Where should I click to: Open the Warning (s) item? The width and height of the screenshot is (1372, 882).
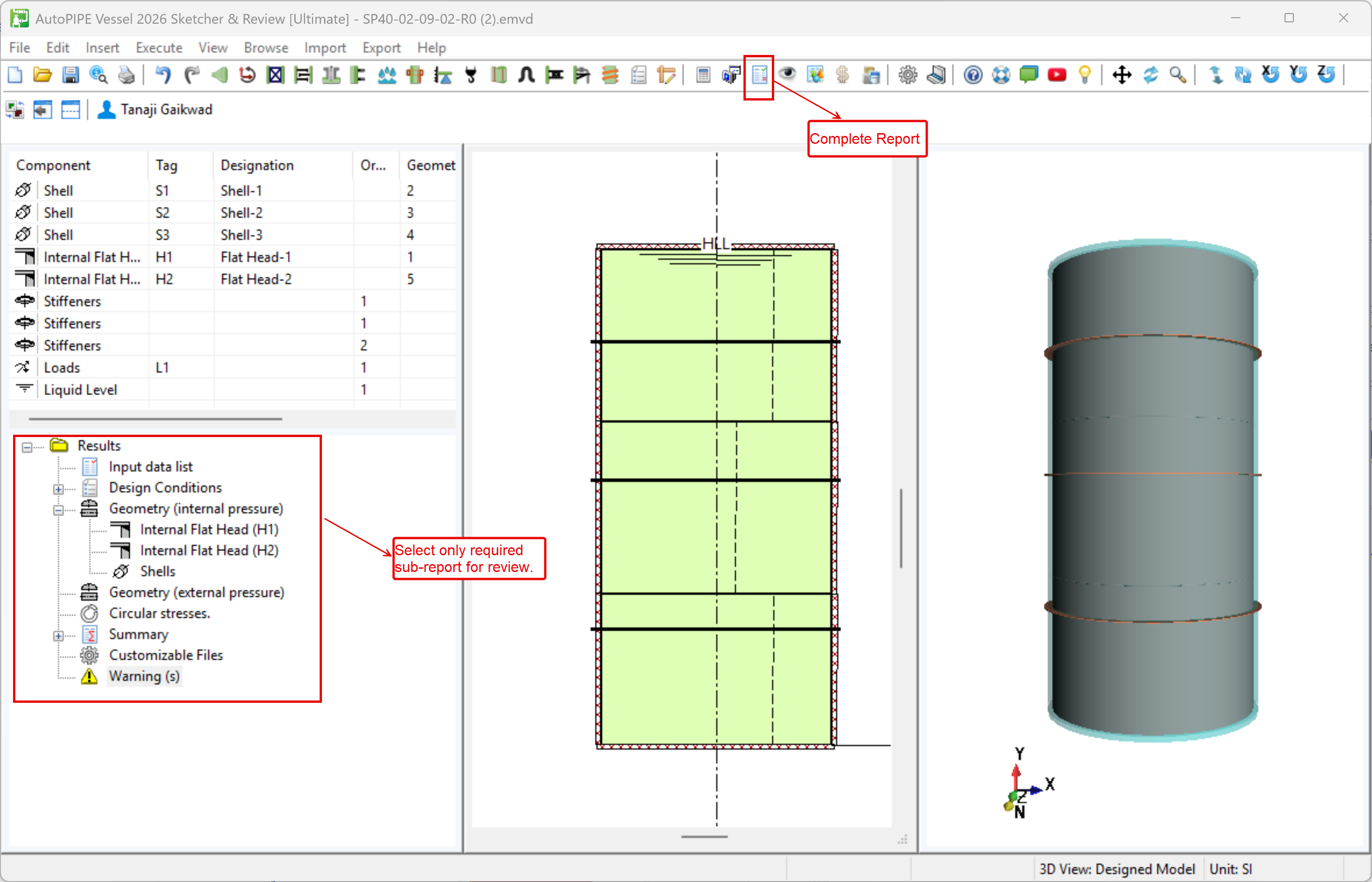pyautogui.click(x=144, y=676)
